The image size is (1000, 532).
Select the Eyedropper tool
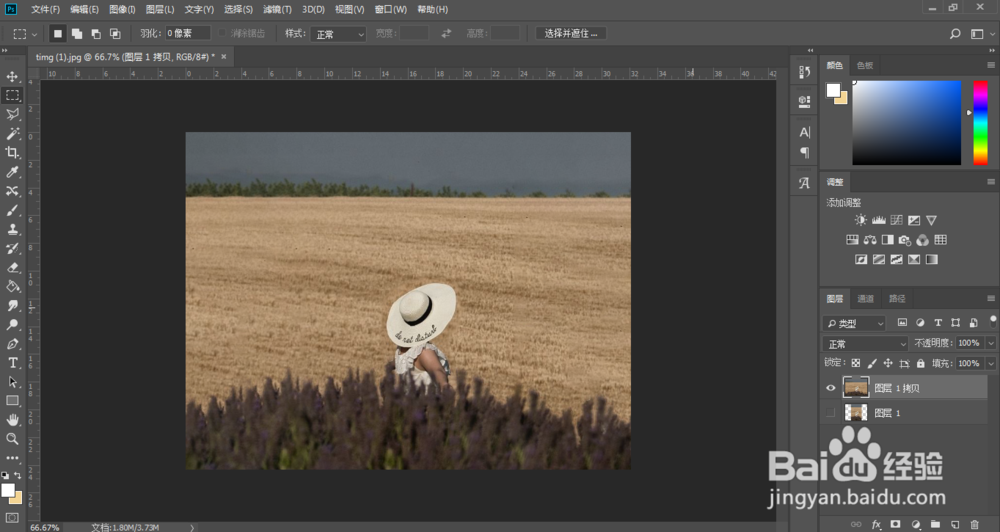coord(12,172)
